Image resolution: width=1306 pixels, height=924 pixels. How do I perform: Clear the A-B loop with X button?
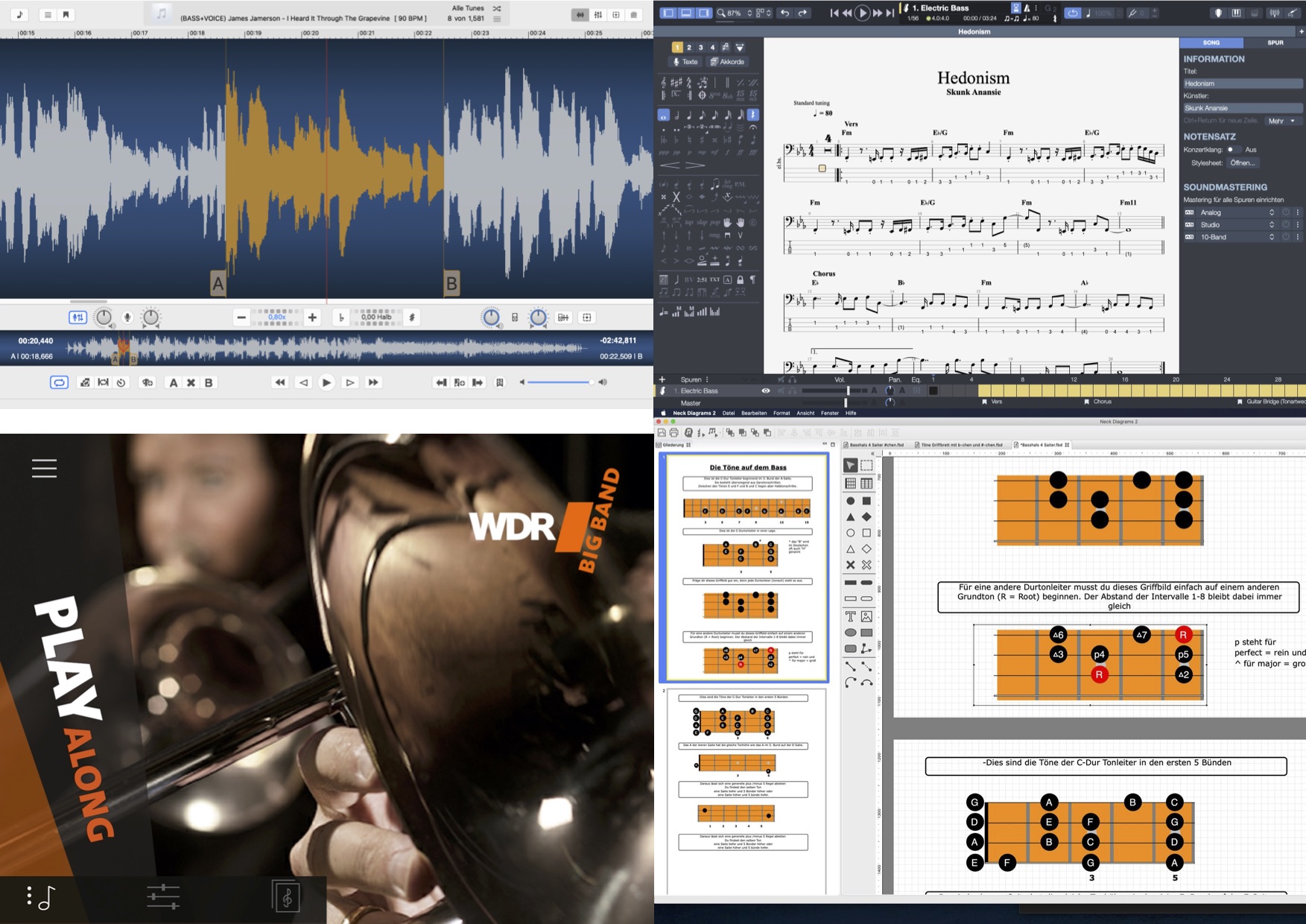191,382
